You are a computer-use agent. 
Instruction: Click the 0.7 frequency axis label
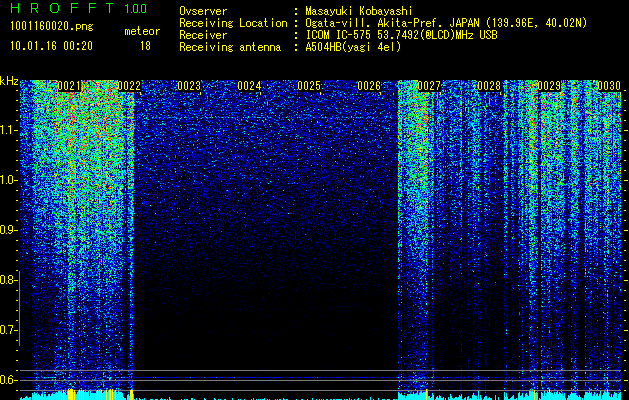pyautogui.click(x=8, y=330)
